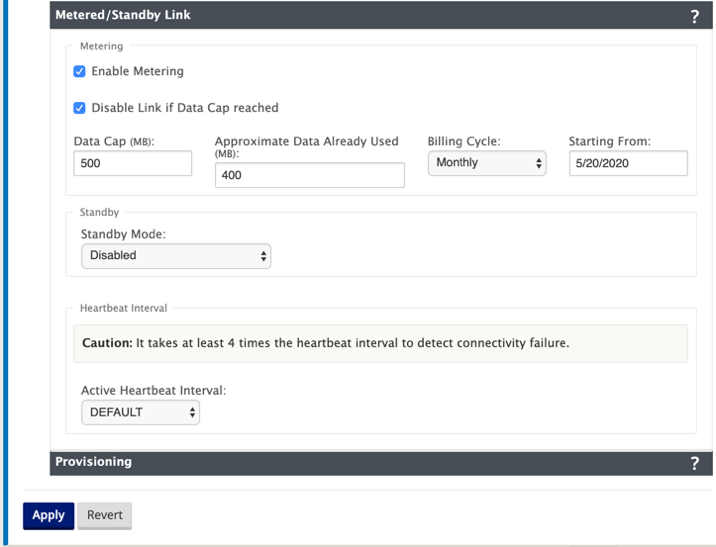Open the Active Heartbeat Interval dropdown

pyautogui.click(x=140, y=412)
